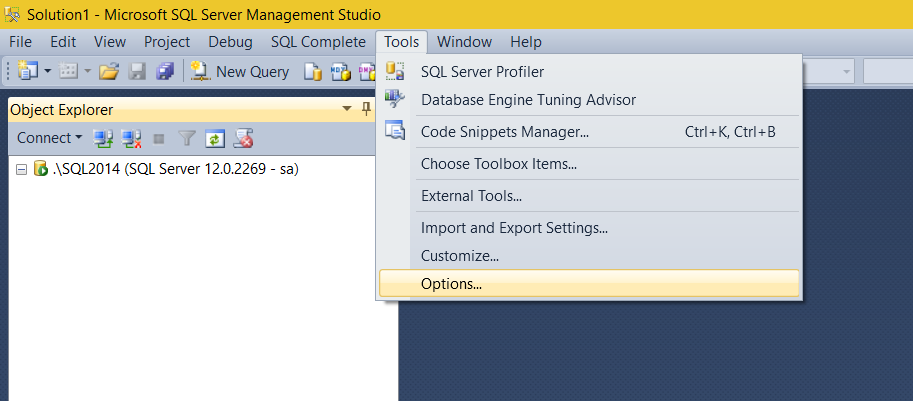Screen dimensions: 913x401
Task: Toggle the Object Explorer auto-hide pin
Action: pos(366,109)
